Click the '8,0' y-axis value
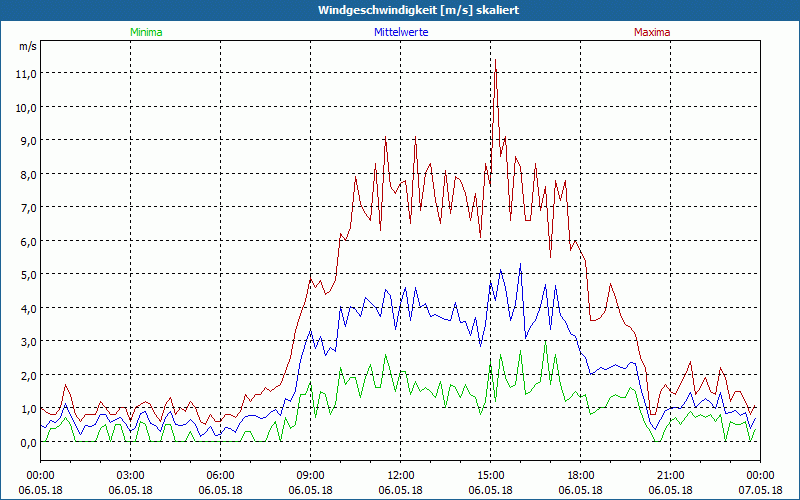This screenshot has height=500, width=800. click(x=29, y=174)
